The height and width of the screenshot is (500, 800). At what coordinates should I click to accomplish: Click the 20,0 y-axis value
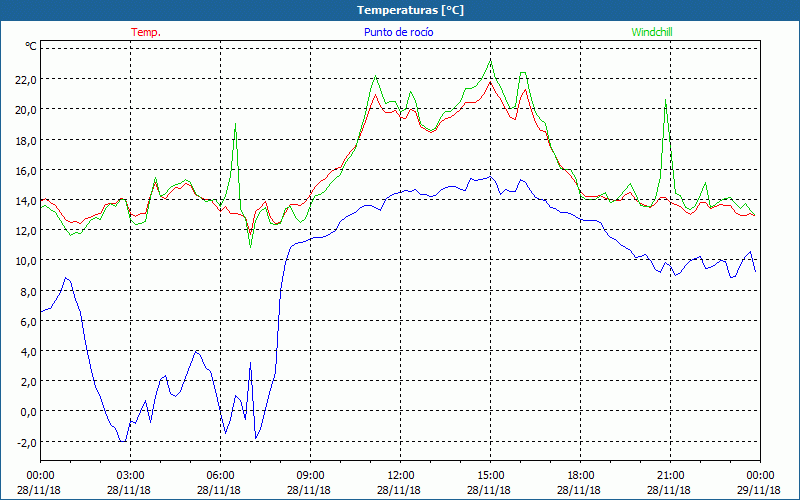[27, 110]
